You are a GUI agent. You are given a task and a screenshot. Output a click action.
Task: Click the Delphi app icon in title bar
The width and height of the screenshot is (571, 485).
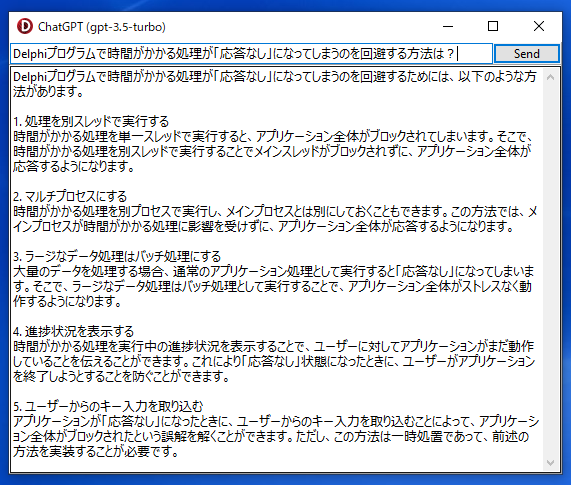click(x=25, y=27)
